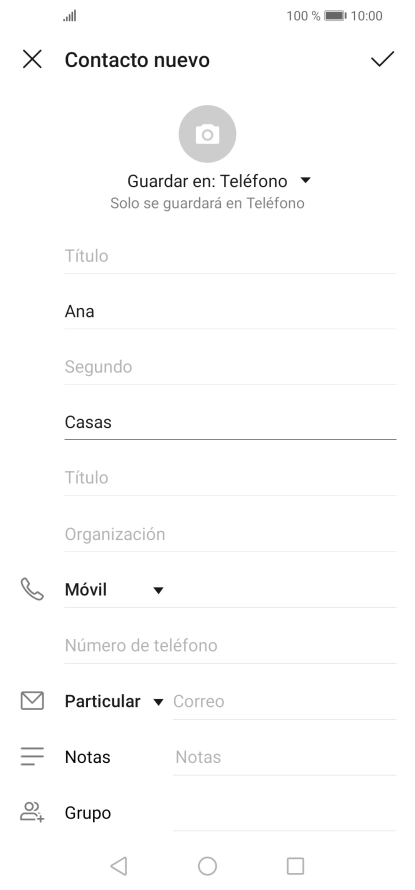The height and width of the screenshot is (890, 415).
Task: Tap the add group people icon
Action: point(32,812)
